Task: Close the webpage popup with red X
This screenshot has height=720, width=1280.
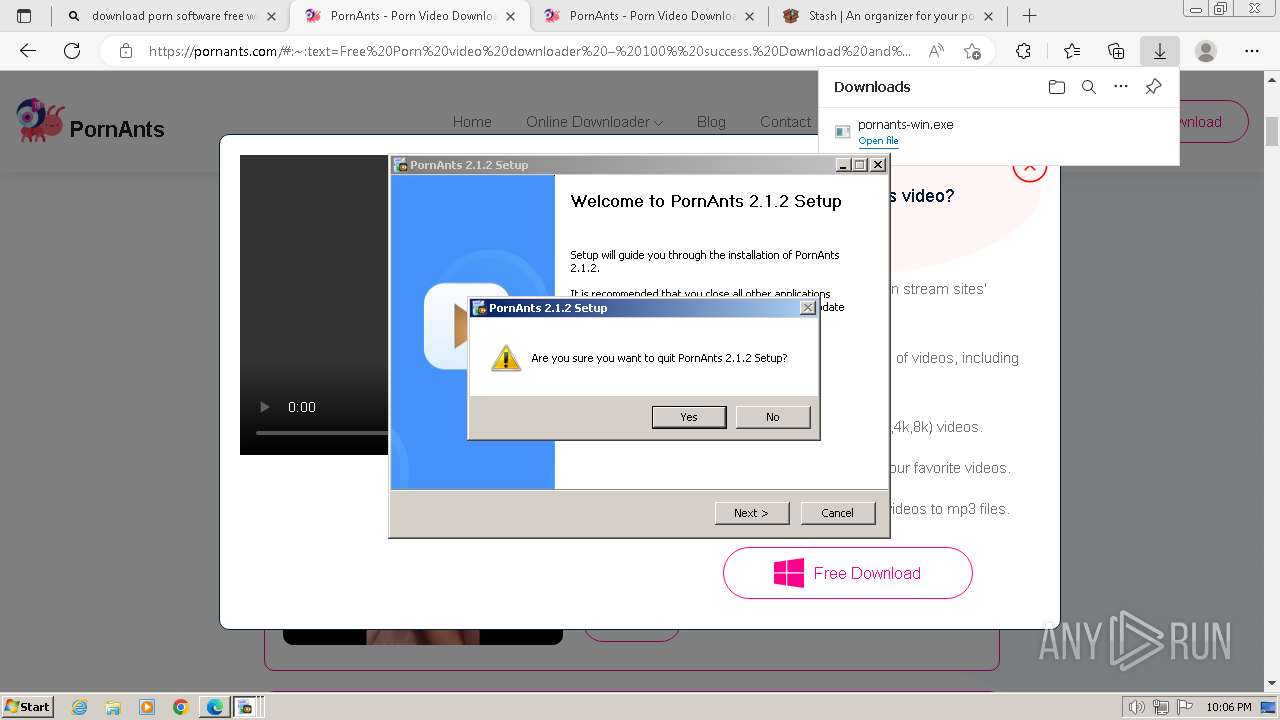Action: coord(1029,169)
